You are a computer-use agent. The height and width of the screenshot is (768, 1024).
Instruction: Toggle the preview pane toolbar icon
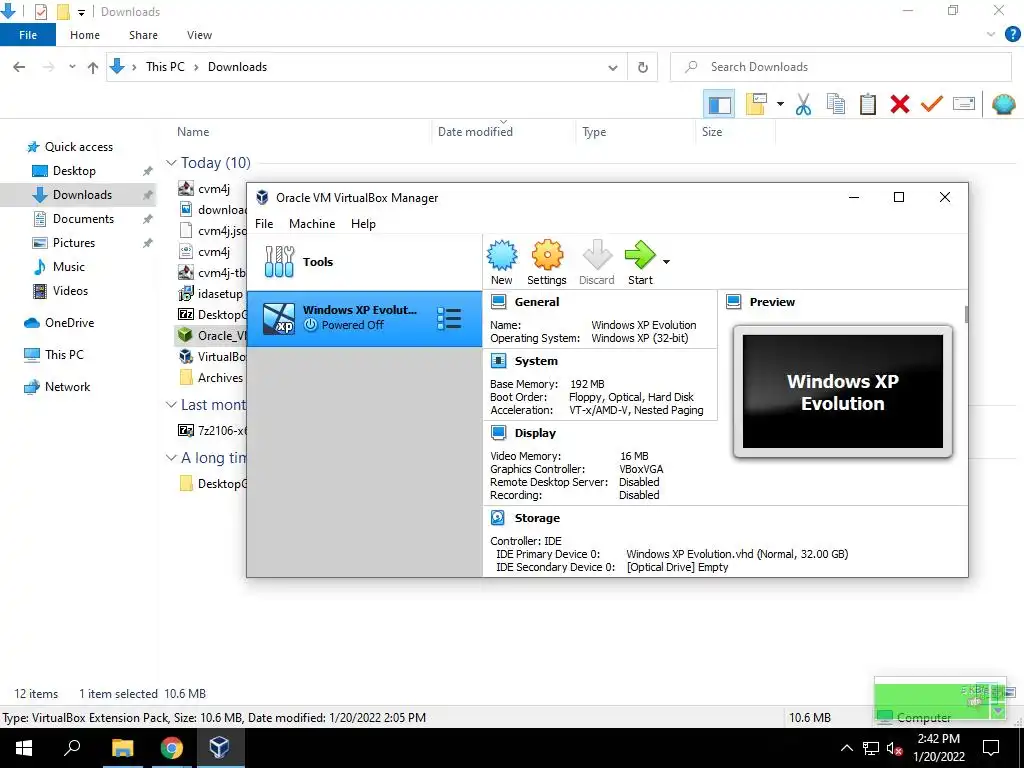coord(719,104)
